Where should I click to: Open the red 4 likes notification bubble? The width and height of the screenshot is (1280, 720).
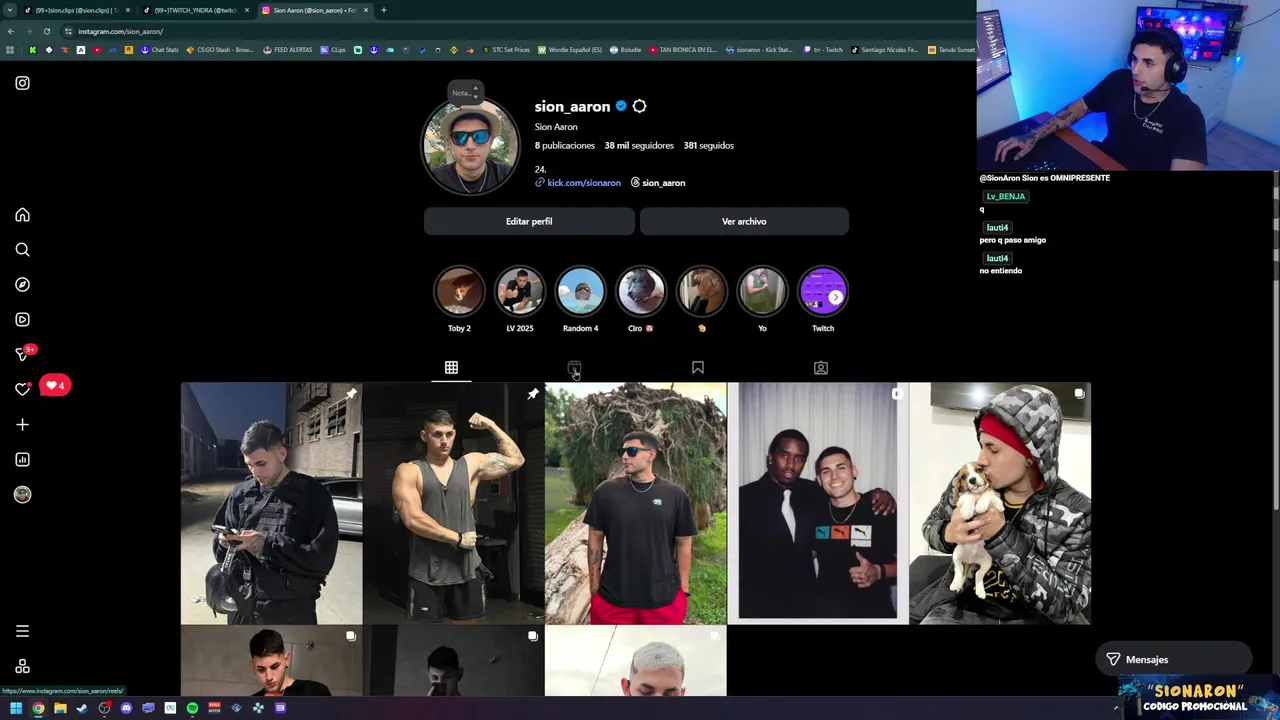(x=56, y=385)
